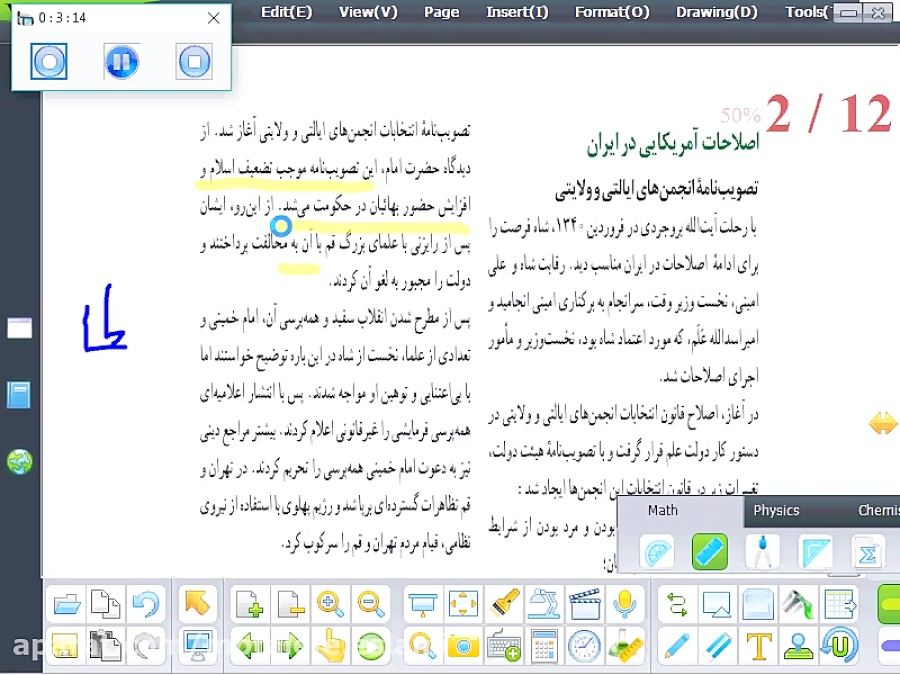Open the on-screen keyboard tool

[503, 647]
